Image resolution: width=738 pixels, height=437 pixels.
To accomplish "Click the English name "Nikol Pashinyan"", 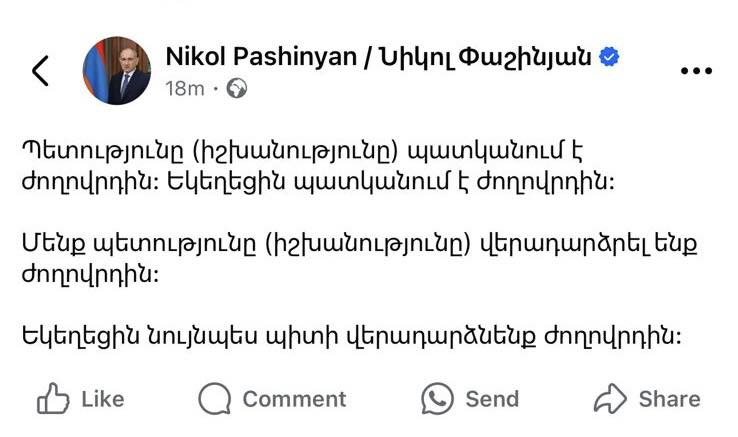I will click(x=261, y=56).
